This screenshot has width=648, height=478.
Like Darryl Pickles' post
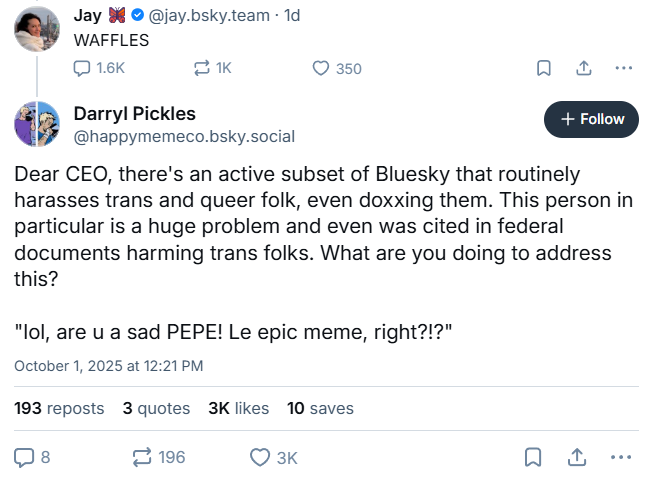pos(260,457)
